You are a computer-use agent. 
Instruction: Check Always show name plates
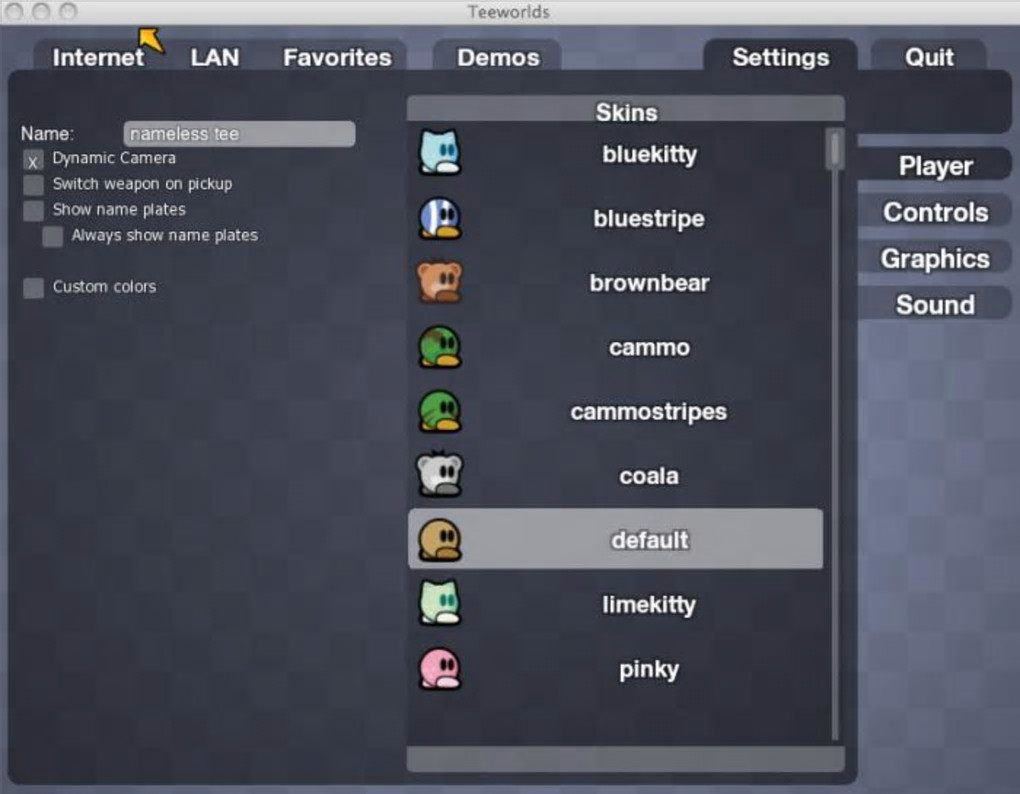coord(53,237)
